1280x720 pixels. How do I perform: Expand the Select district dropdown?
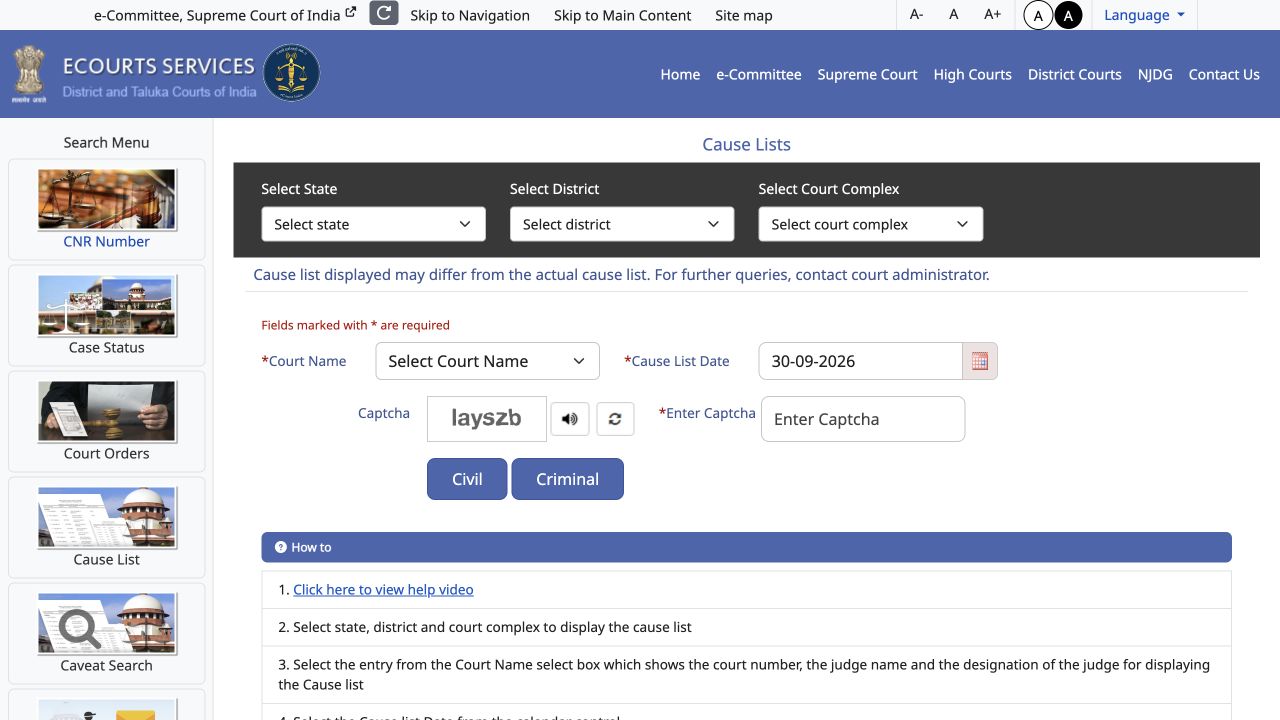click(x=622, y=224)
